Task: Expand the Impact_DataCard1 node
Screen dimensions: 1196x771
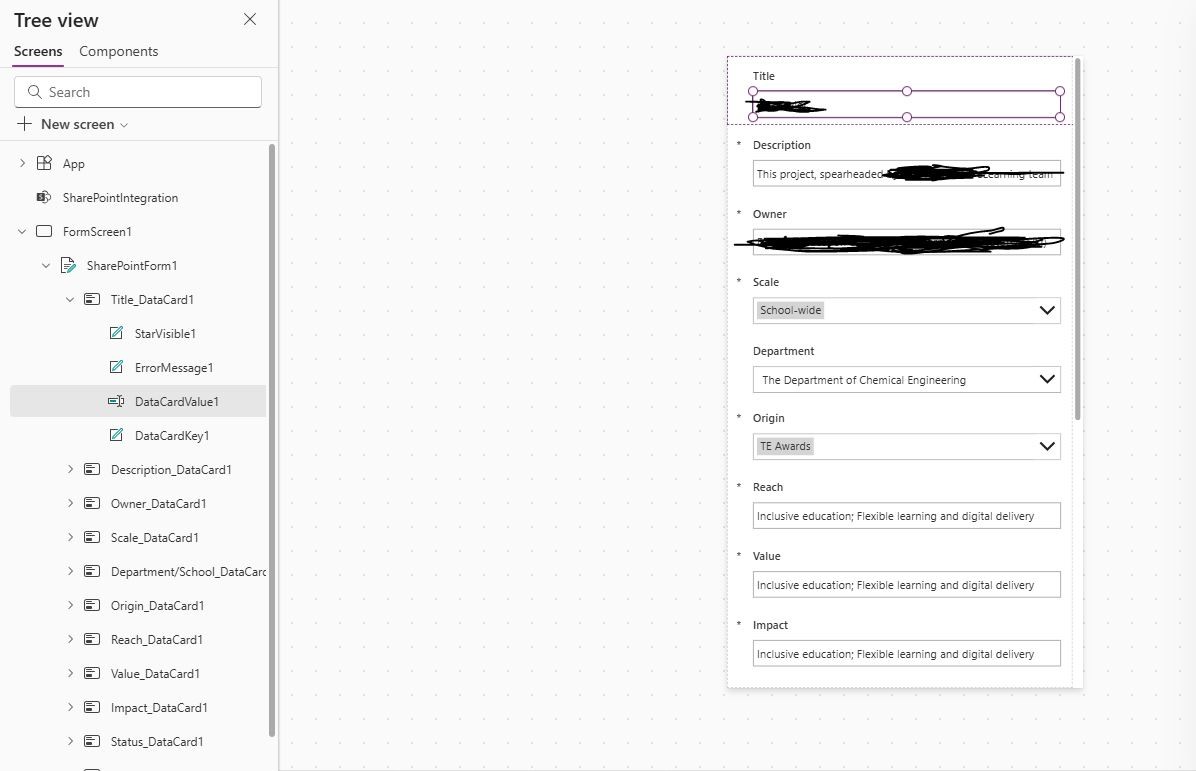Action: coord(70,707)
